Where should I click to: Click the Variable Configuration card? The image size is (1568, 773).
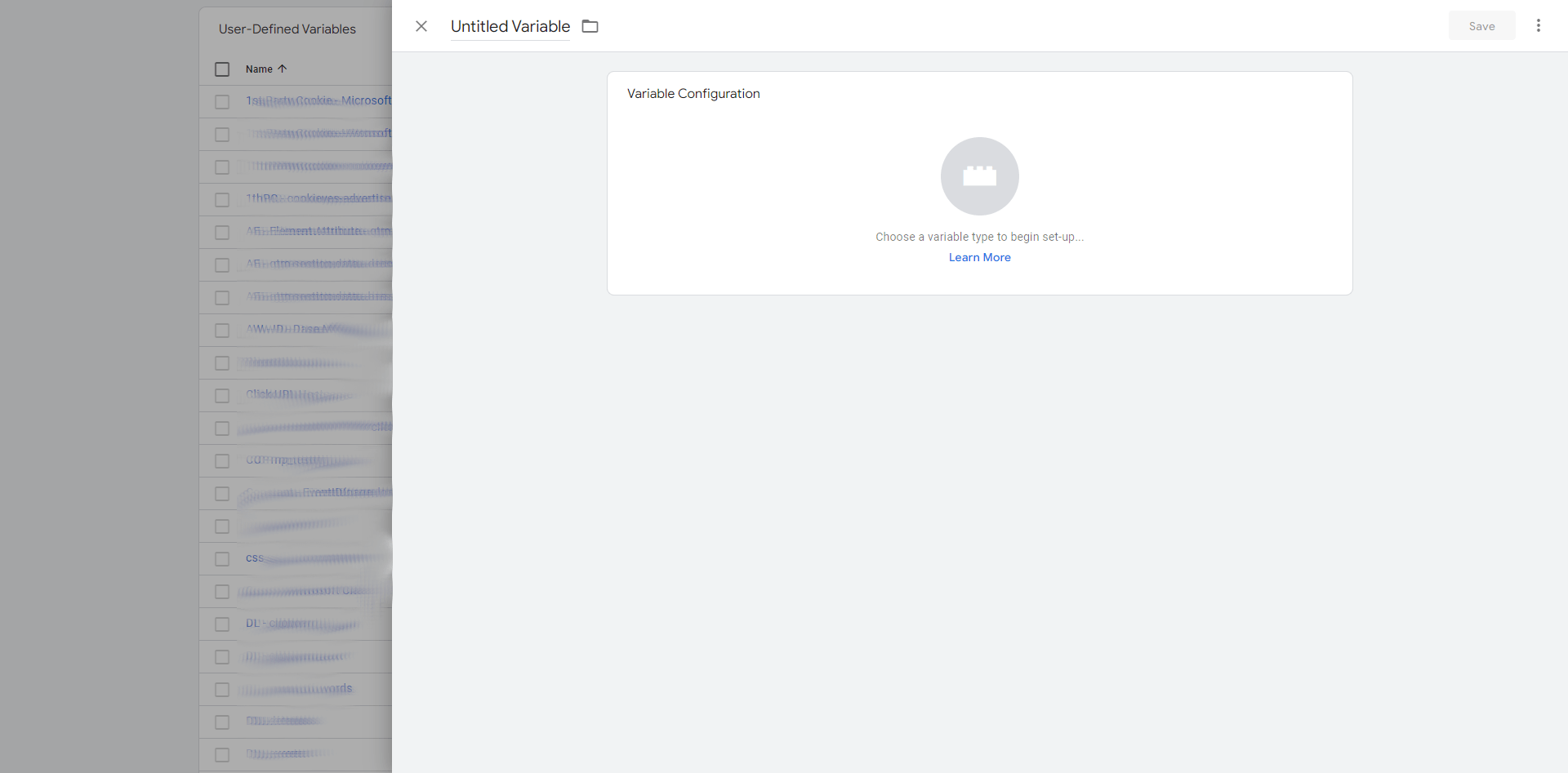click(x=979, y=183)
